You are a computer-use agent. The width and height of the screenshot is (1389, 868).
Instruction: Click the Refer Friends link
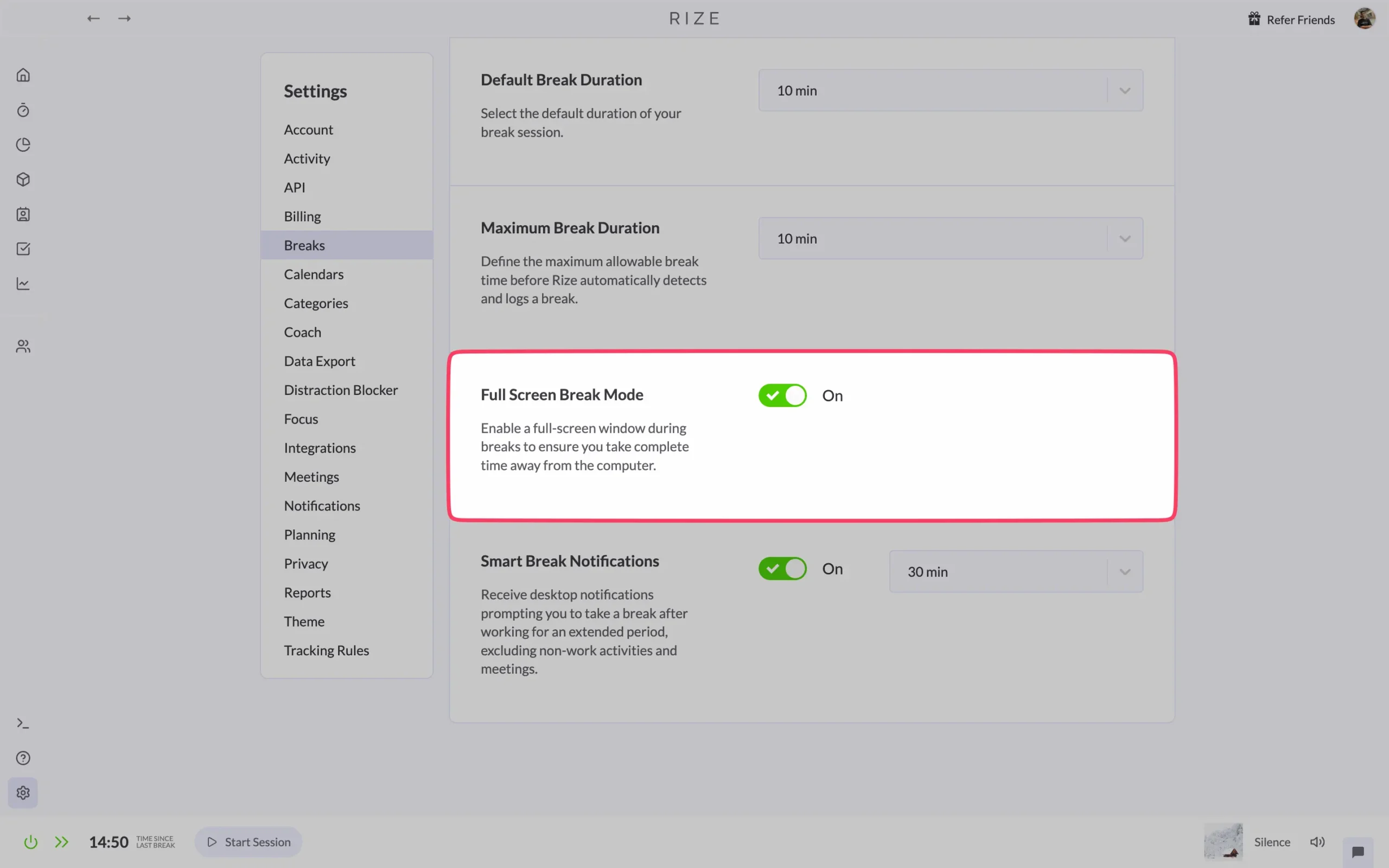[x=1301, y=20]
